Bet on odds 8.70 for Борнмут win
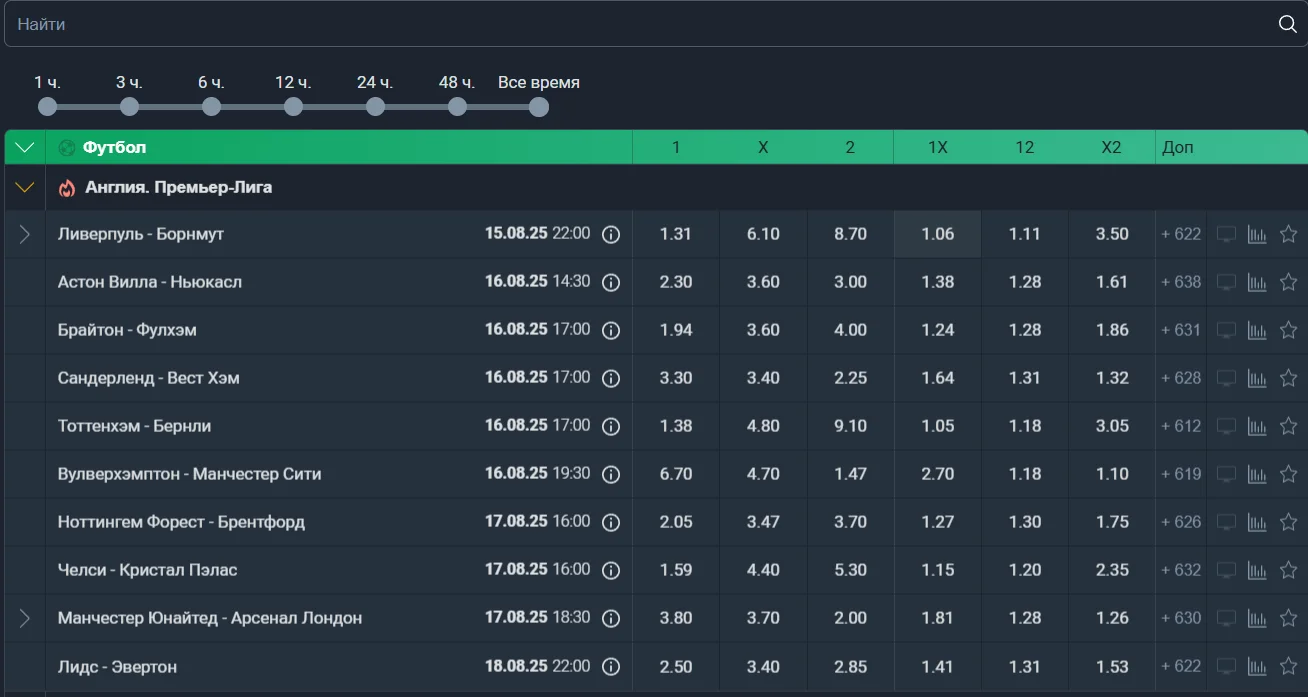The height and width of the screenshot is (697, 1308). click(x=850, y=234)
